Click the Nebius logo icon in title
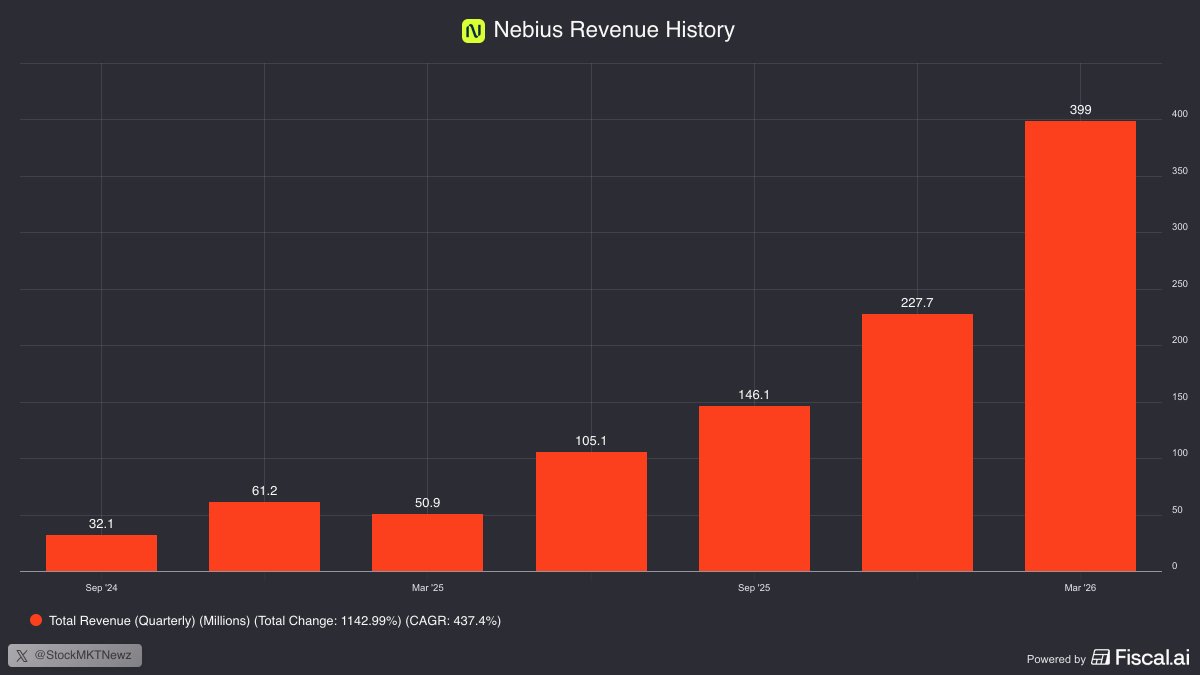 (473, 31)
